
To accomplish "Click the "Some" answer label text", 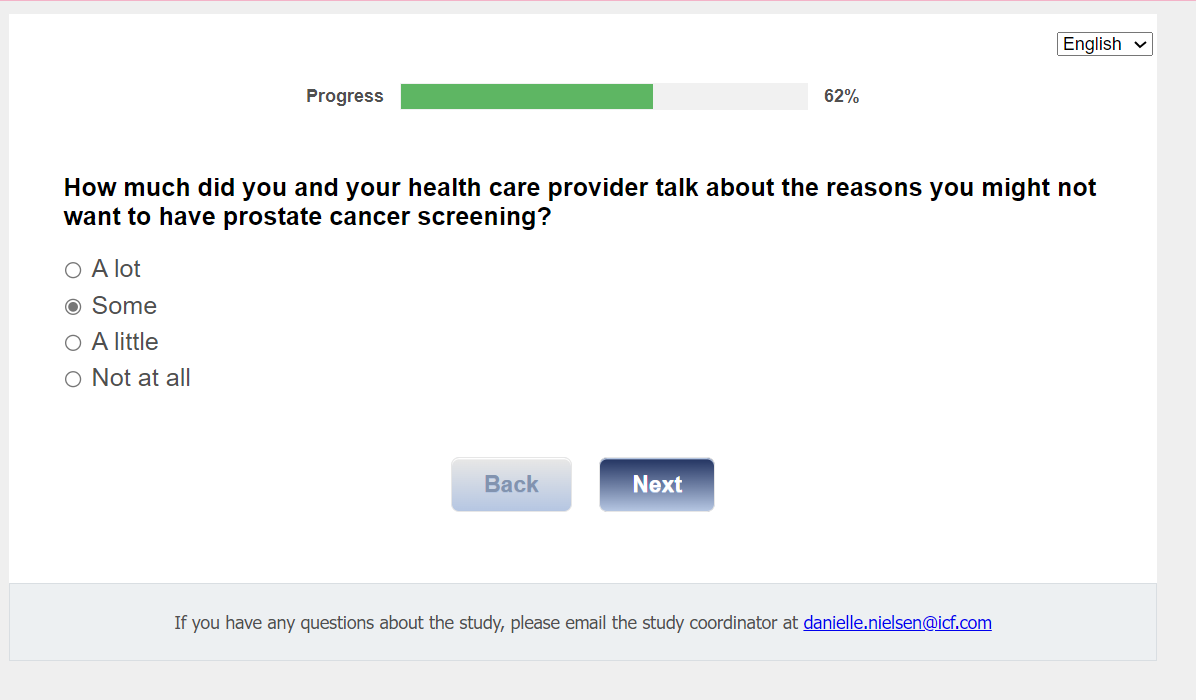I will point(124,306).
